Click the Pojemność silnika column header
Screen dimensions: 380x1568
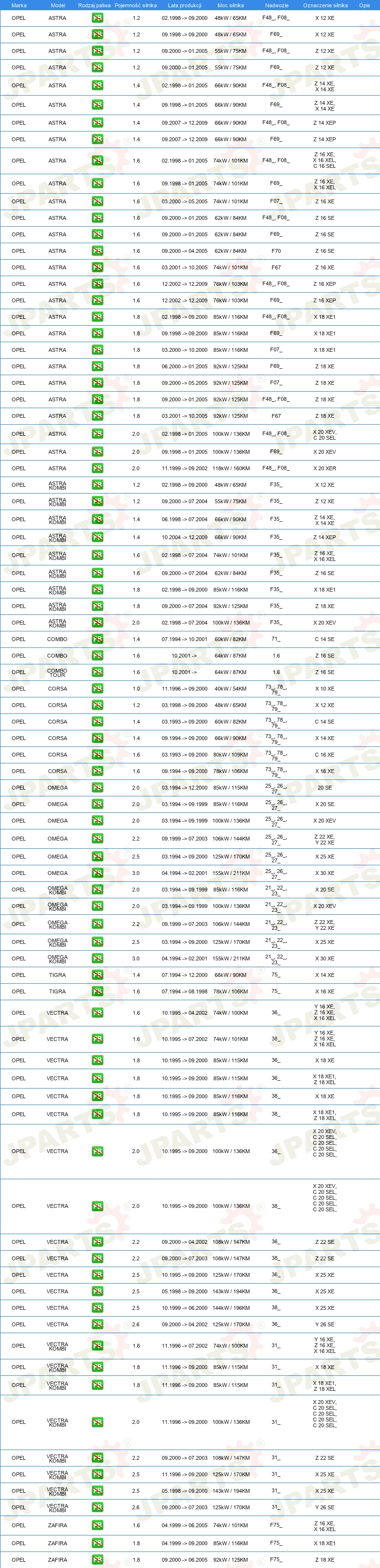[136, 5]
